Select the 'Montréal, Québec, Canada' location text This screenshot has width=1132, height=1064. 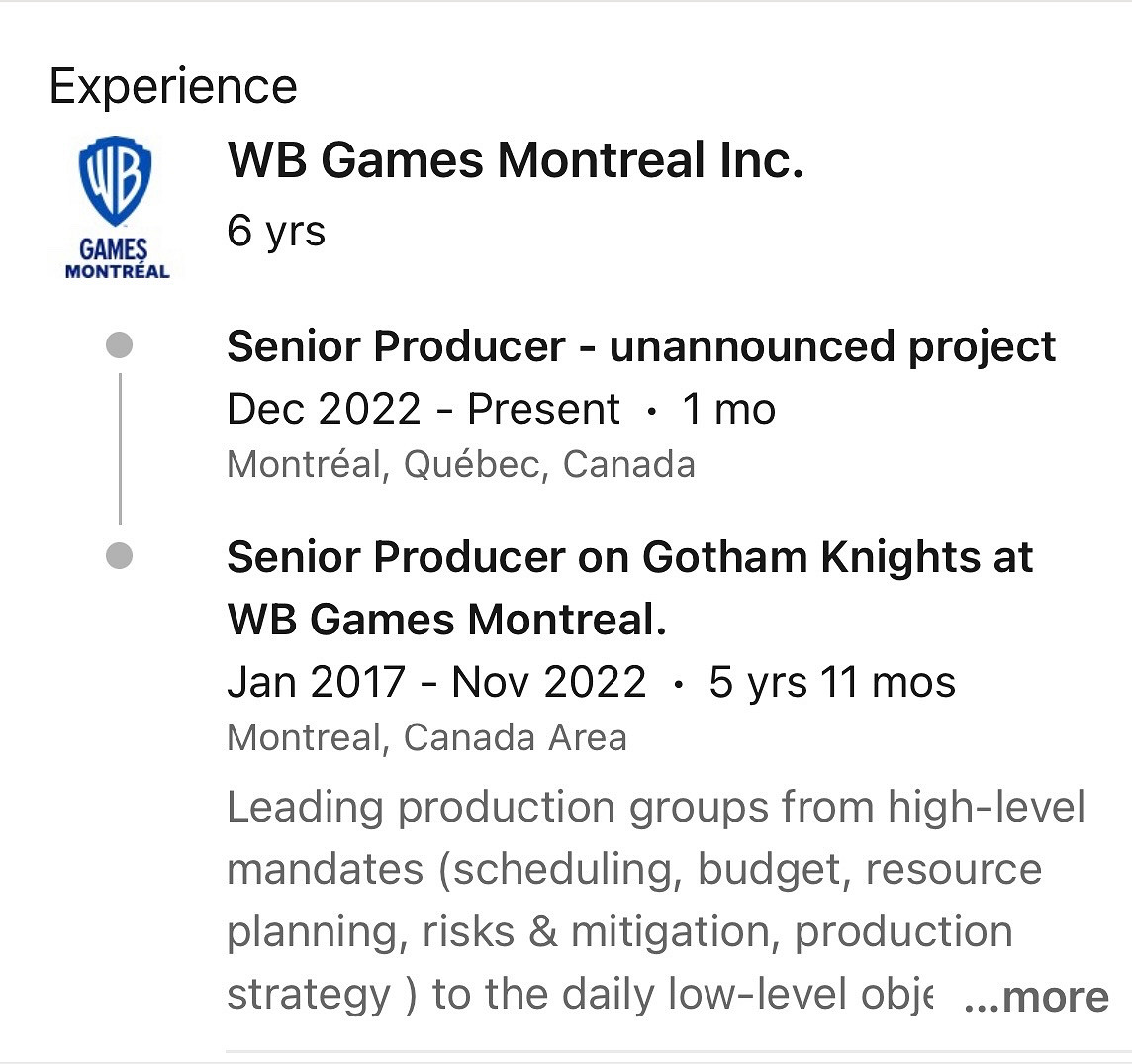coord(460,464)
